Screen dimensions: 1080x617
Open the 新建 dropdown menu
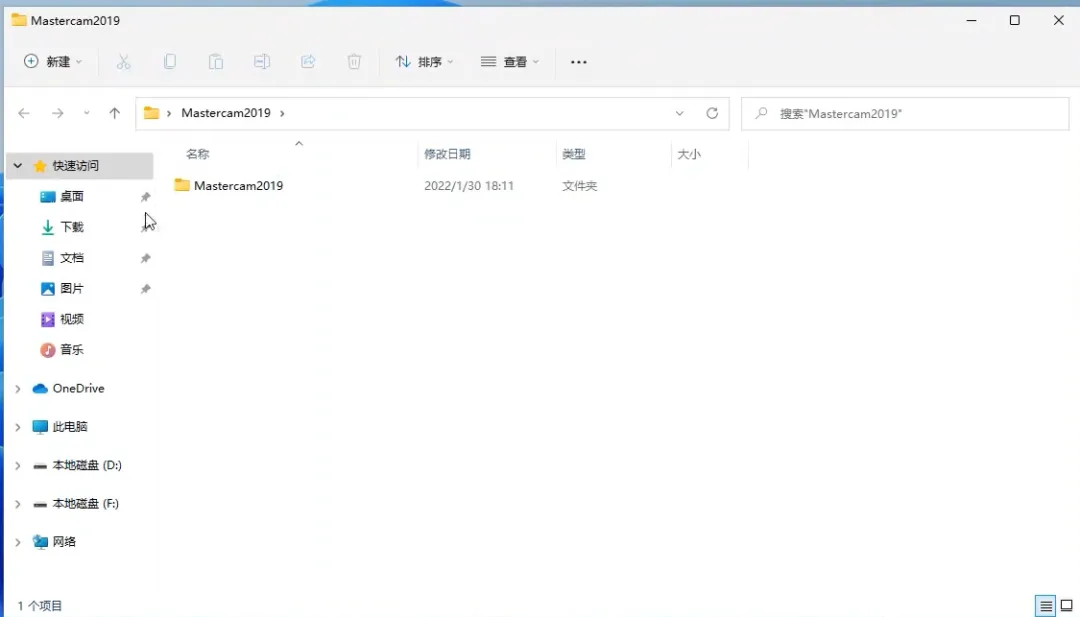point(53,62)
